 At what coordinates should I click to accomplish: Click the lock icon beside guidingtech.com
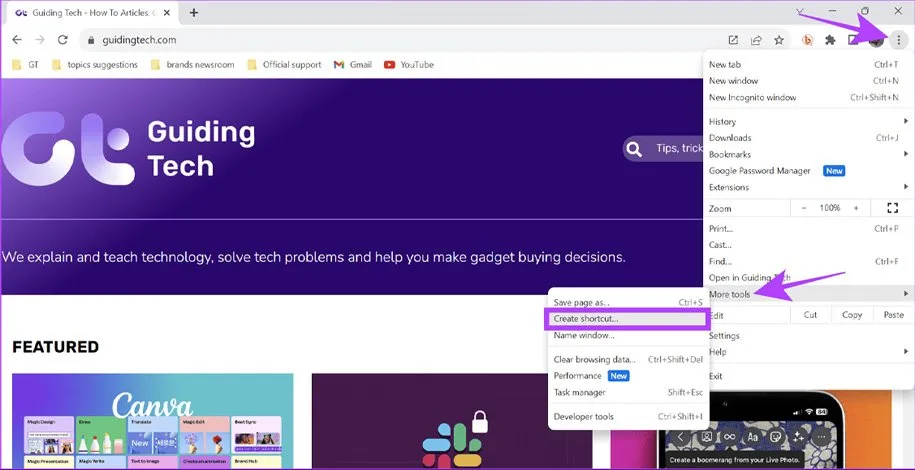[90, 40]
